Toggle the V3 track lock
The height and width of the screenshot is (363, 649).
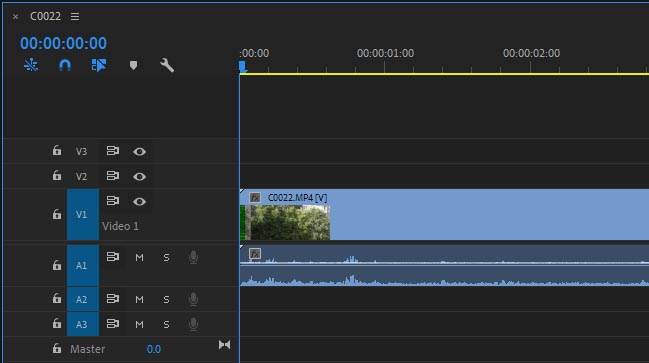(x=57, y=151)
